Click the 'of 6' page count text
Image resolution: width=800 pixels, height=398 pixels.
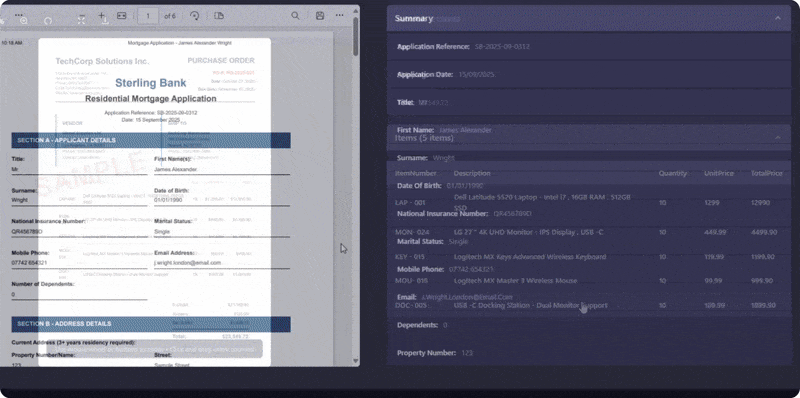click(170, 16)
